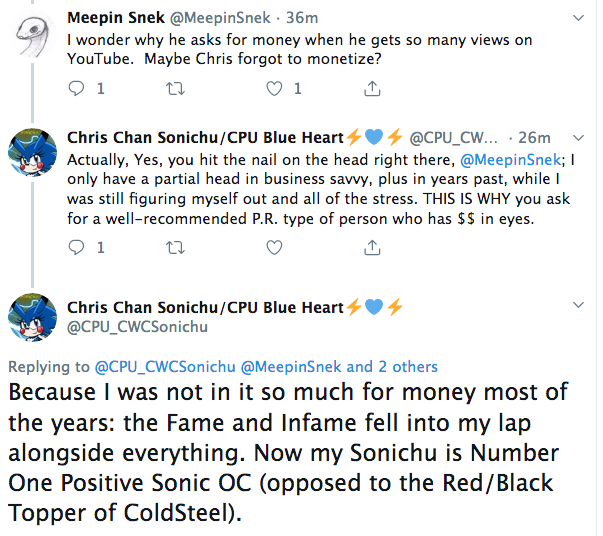Retweet Meepin Snek's YouTube monetize tweet
The width and height of the screenshot is (603, 536).
point(175,89)
